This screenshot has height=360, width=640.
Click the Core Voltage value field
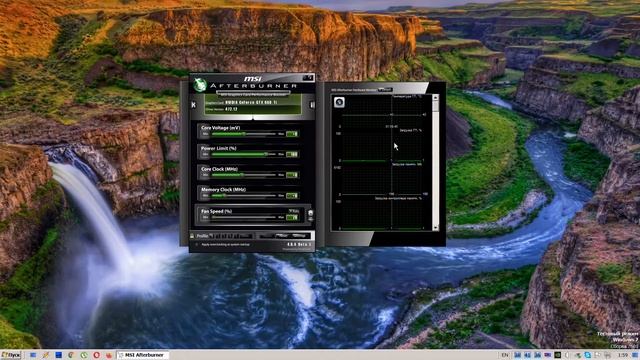click(x=292, y=134)
